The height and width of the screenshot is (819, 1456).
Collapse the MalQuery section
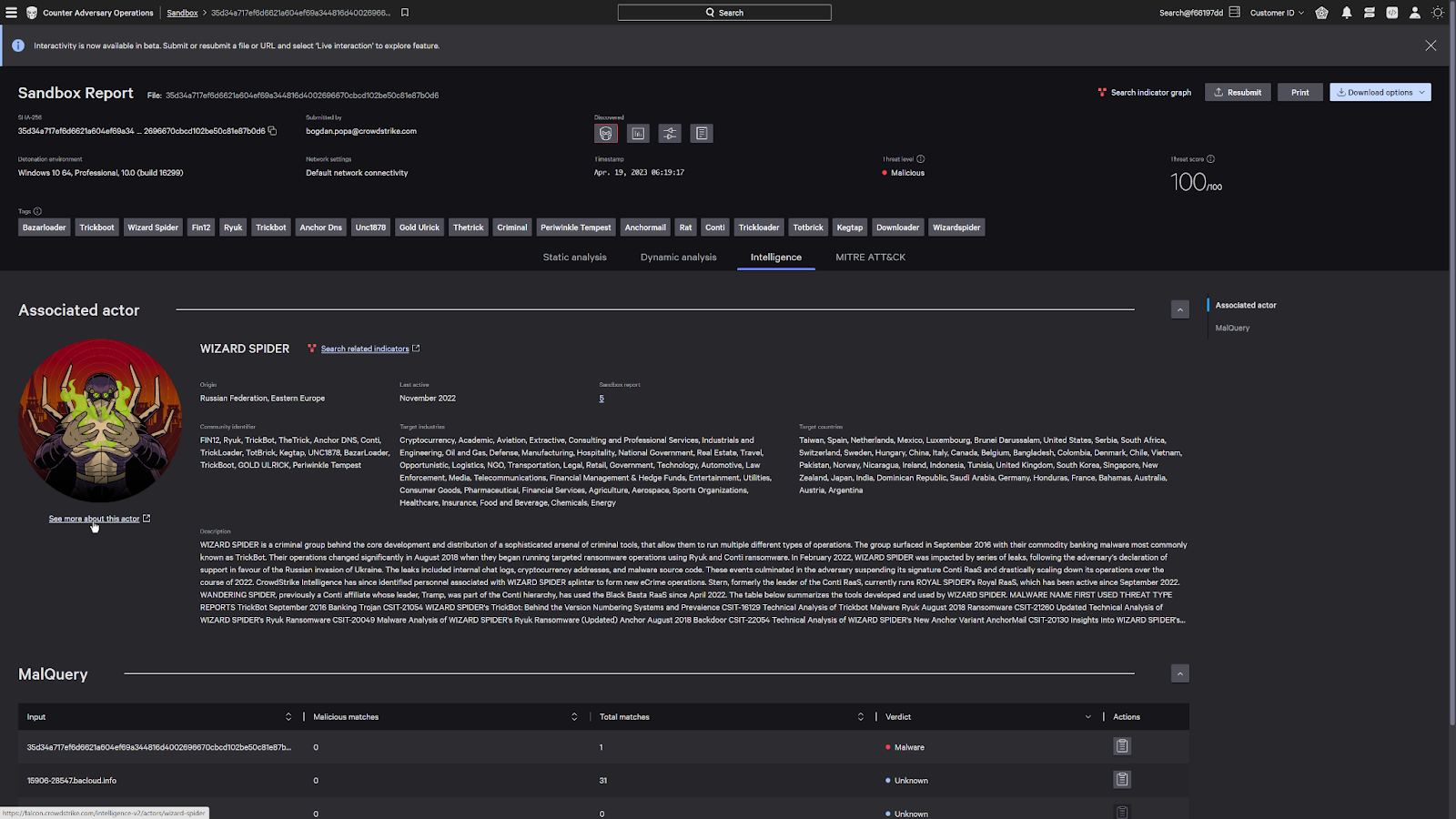click(1180, 673)
